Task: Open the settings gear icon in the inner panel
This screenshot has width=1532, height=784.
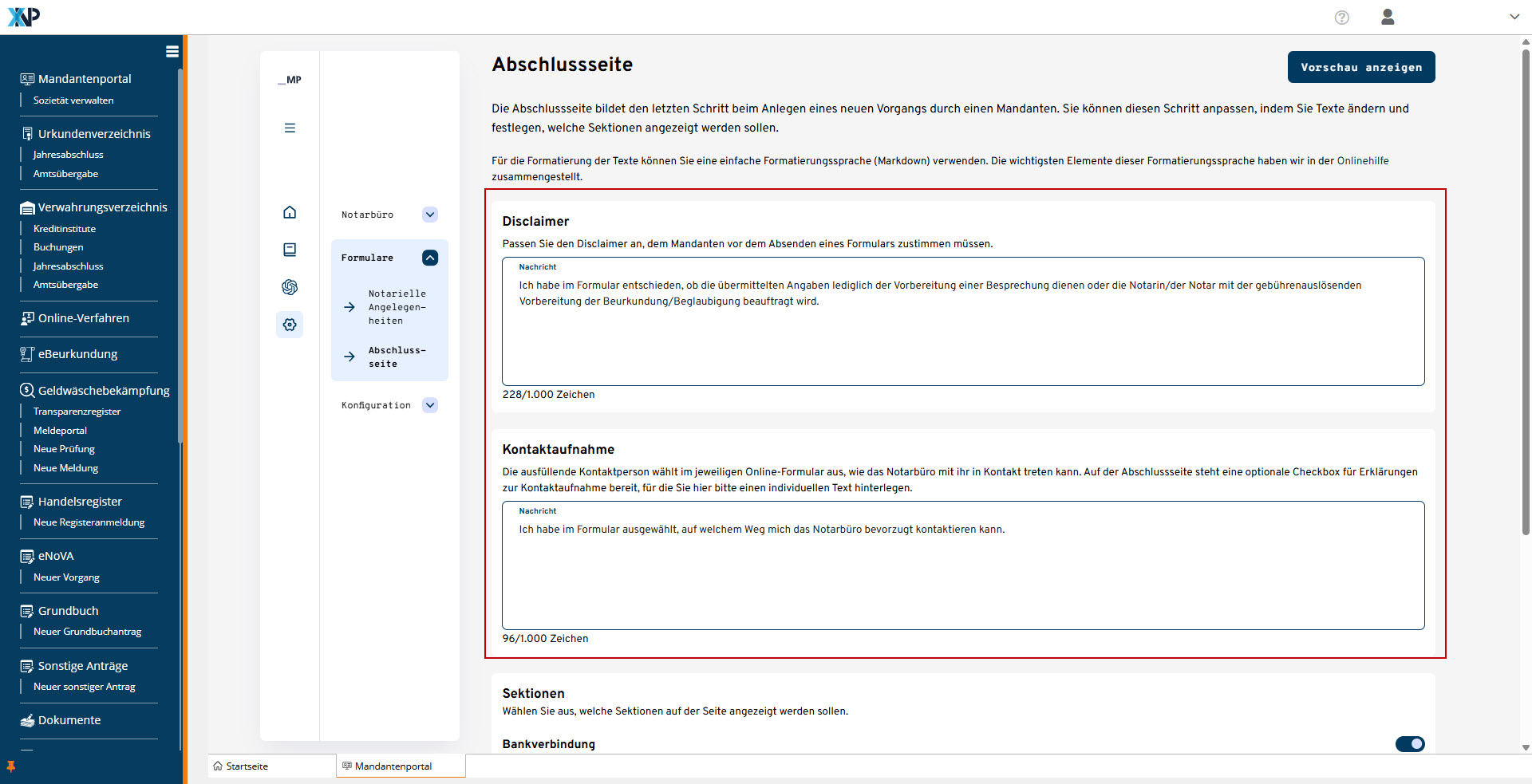Action: (x=290, y=325)
